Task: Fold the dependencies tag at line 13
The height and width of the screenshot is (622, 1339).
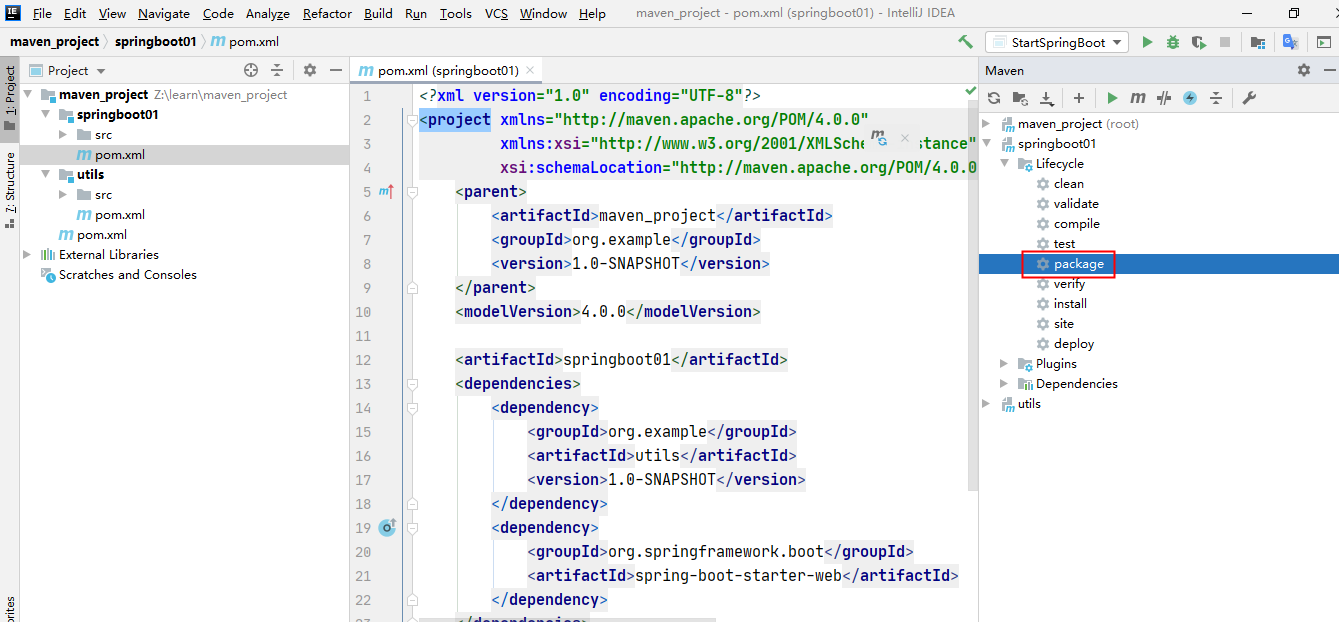Action: click(411, 384)
